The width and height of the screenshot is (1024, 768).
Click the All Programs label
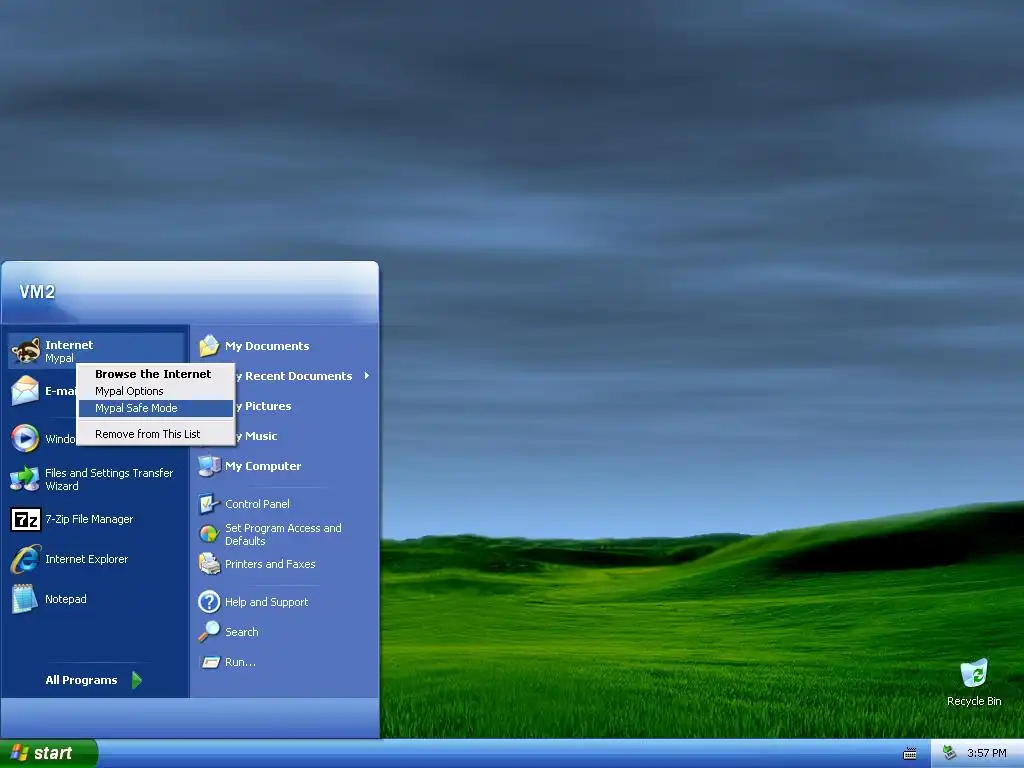tap(81, 680)
